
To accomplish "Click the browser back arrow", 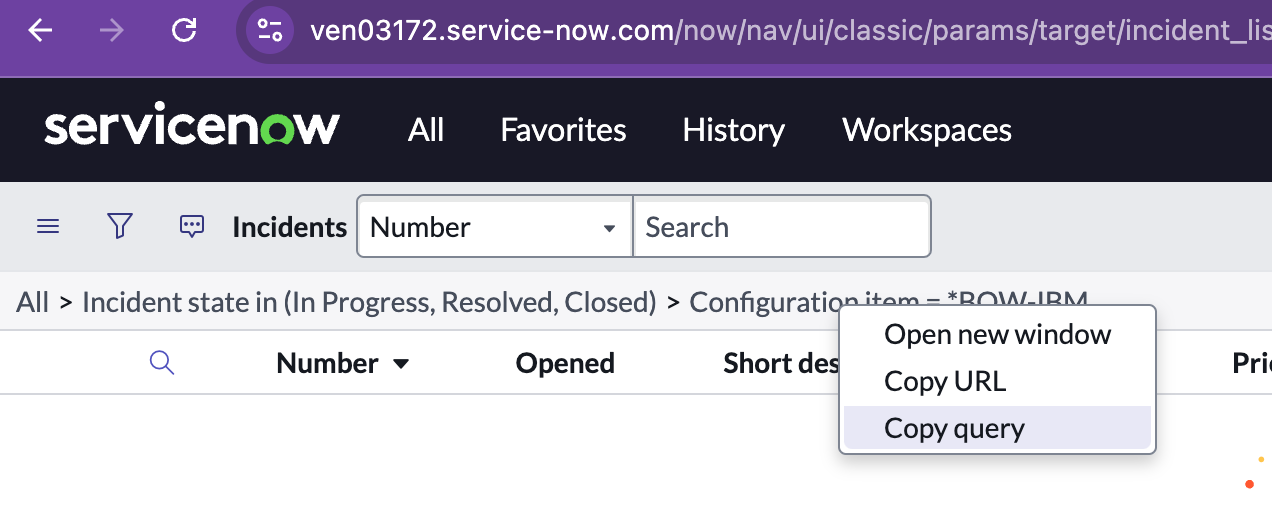I will [40, 30].
